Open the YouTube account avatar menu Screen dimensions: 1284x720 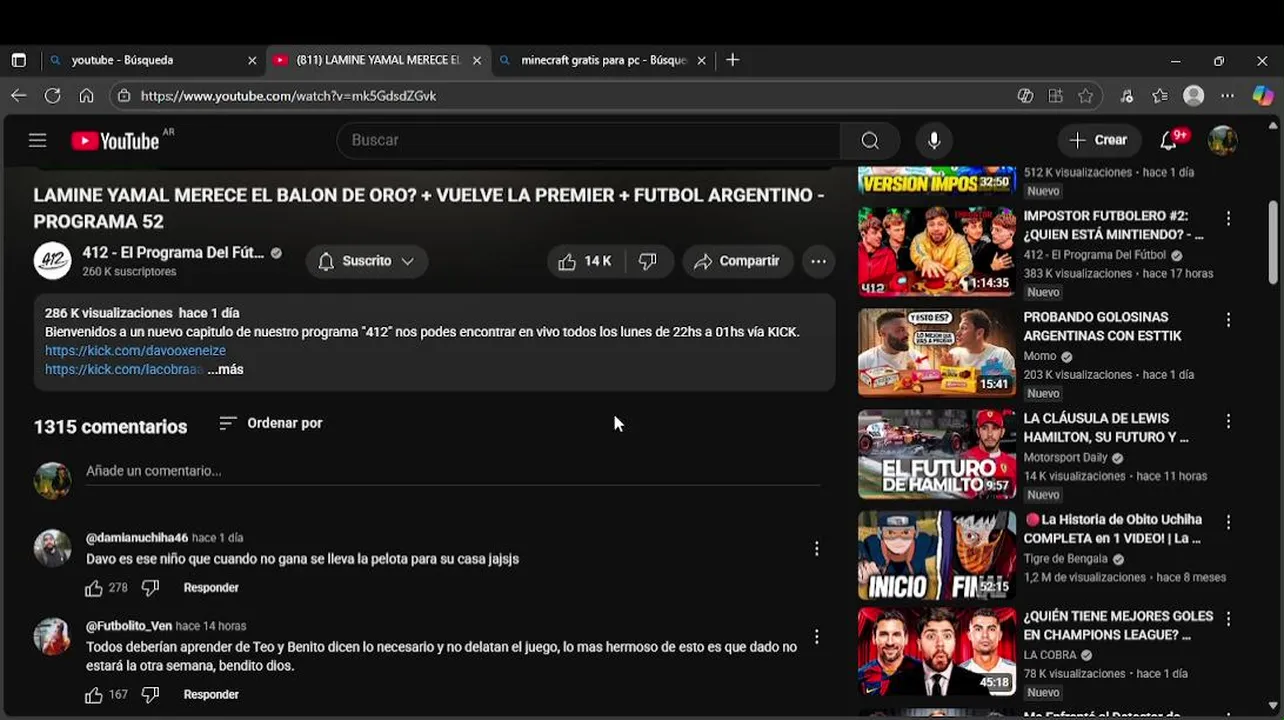pyautogui.click(x=1222, y=140)
